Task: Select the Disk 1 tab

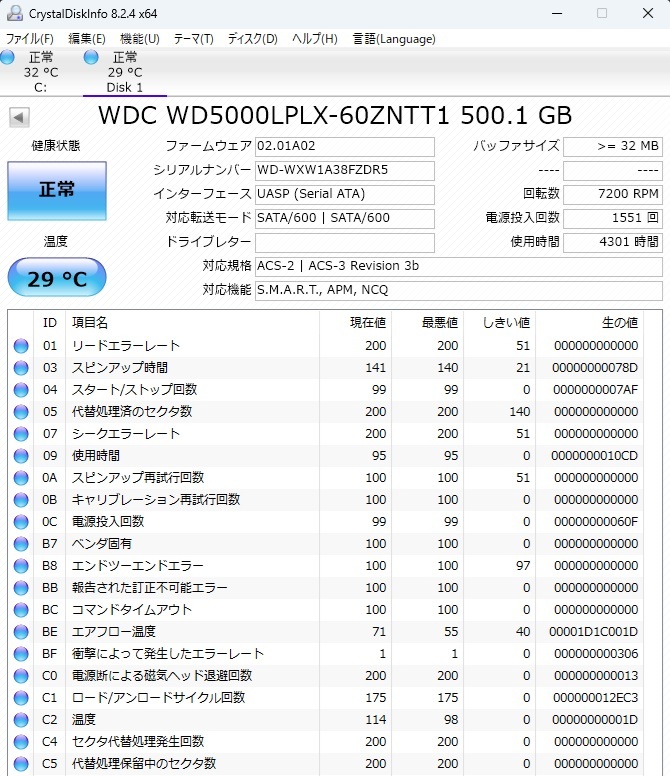Action: pyautogui.click(x=125, y=72)
